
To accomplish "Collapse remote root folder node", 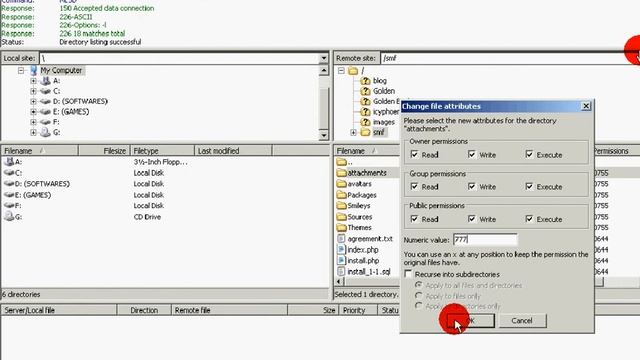I will (x=341, y=71).
